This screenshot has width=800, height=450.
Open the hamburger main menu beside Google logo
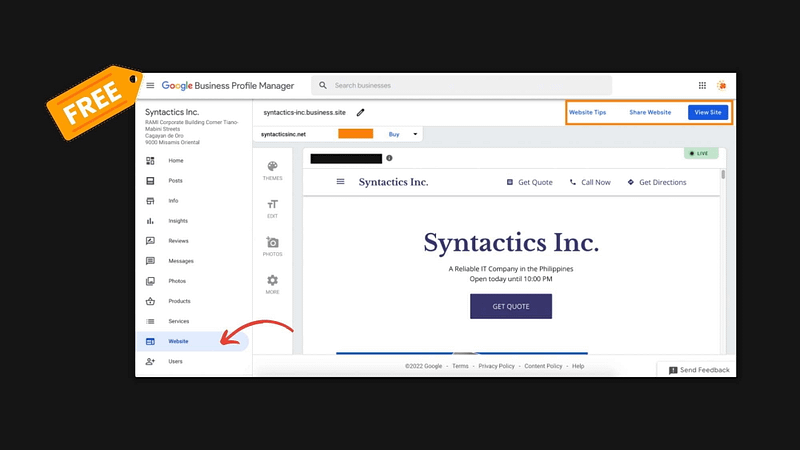[x=150, y=85]
